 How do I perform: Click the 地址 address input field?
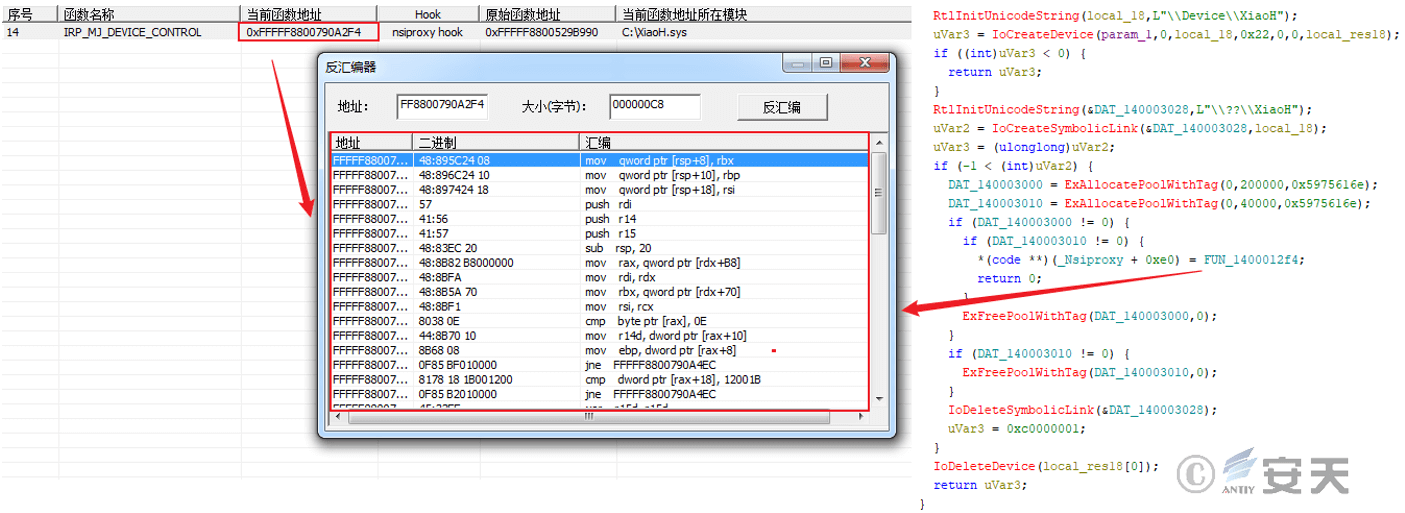point(441,106)
